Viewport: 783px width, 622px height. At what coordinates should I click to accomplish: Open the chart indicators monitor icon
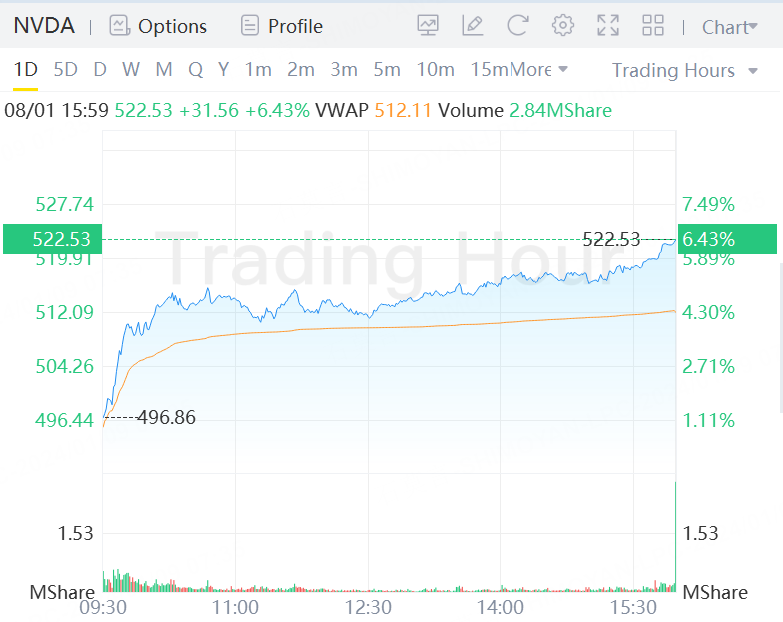[x=428, y=26]
